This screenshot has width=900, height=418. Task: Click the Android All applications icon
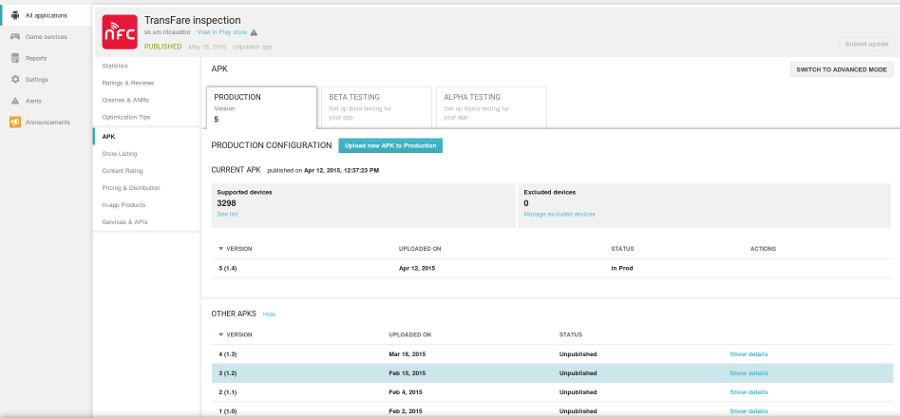[14, 15]
